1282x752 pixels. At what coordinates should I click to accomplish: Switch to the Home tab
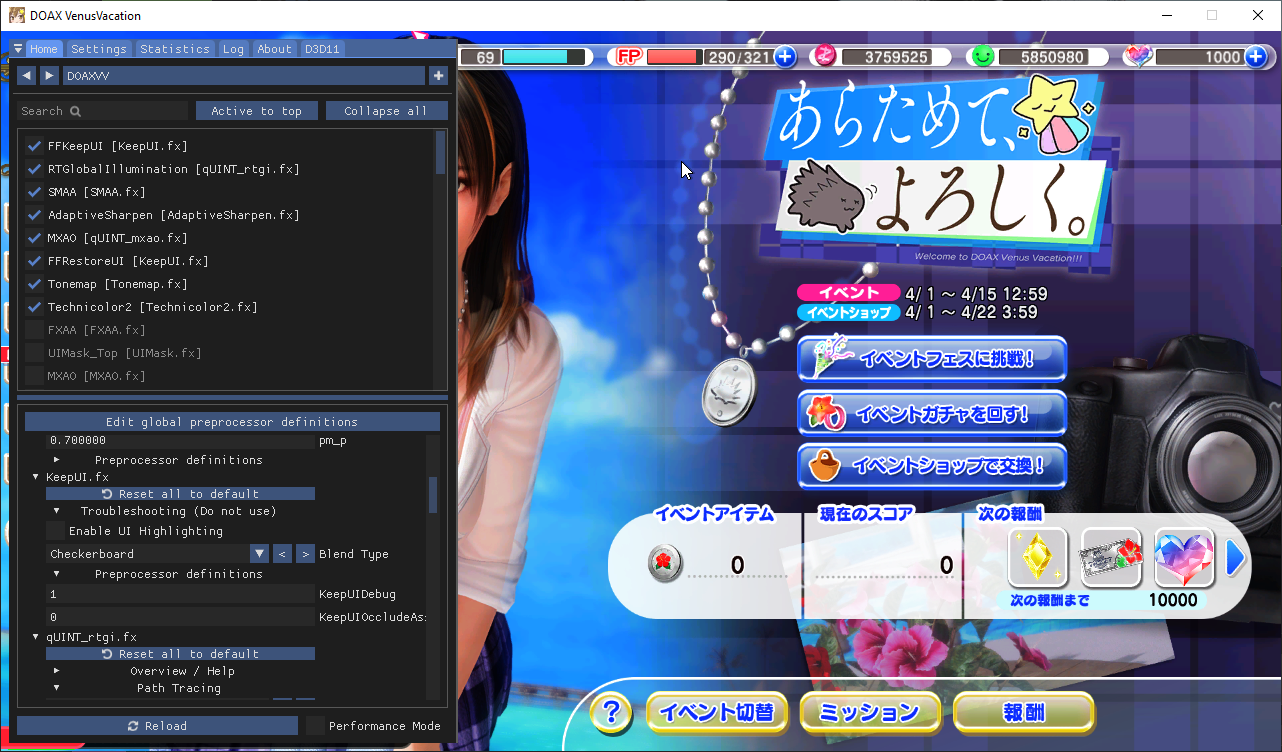click(x=44, y=49)
